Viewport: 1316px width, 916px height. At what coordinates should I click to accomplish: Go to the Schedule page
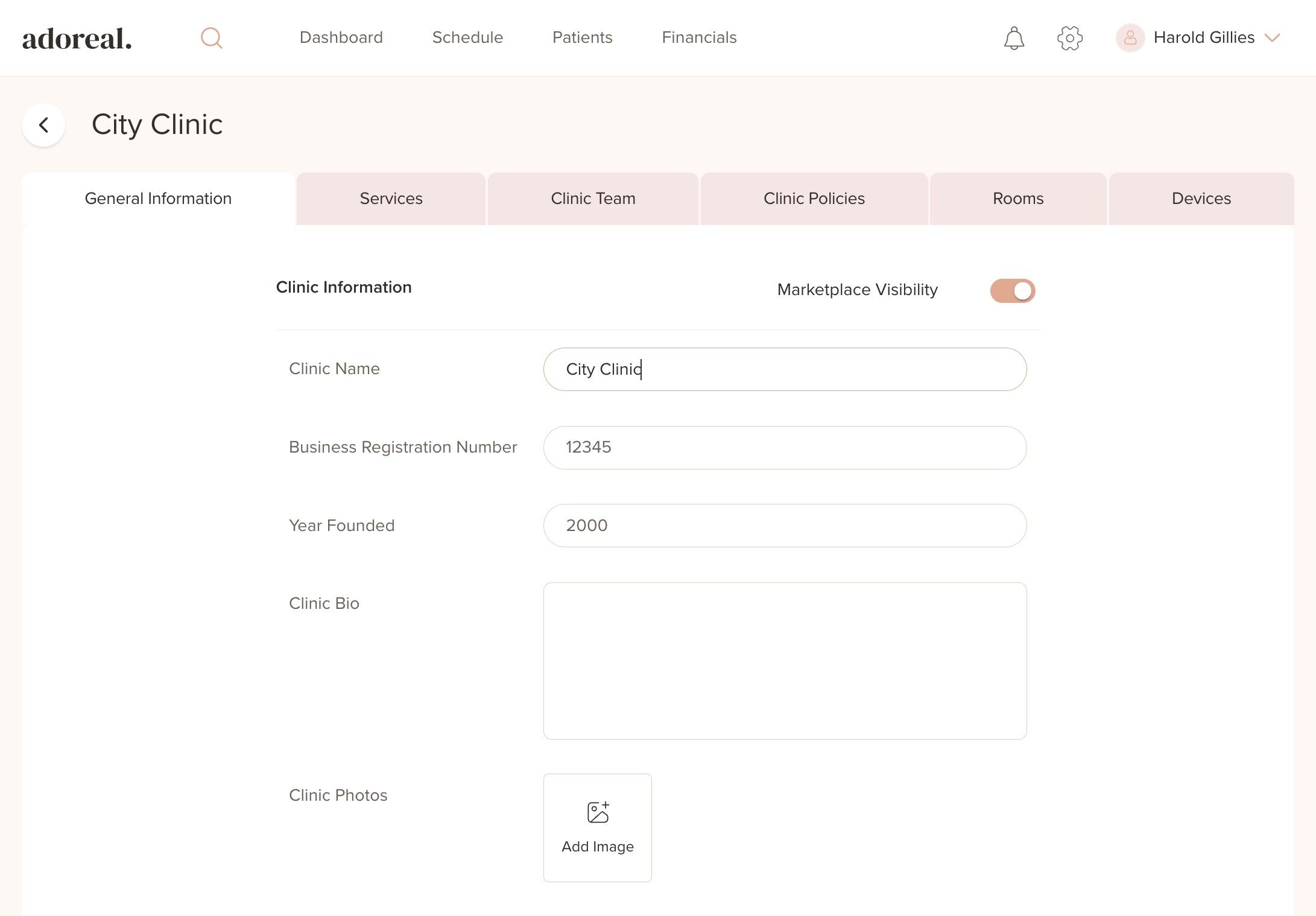pos(467,37)
